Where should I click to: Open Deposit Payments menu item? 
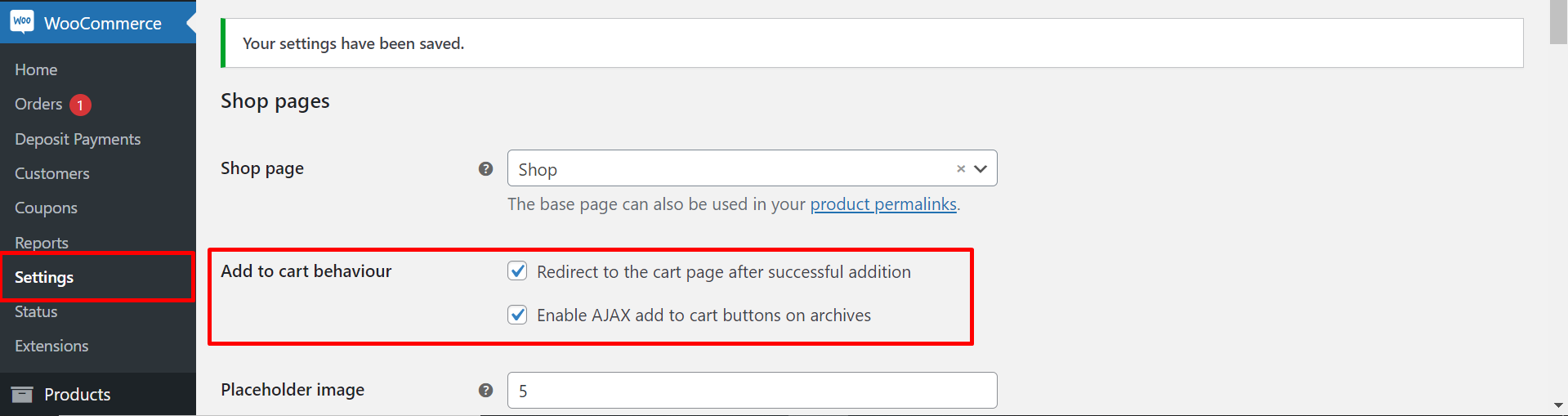pos(78,139)
